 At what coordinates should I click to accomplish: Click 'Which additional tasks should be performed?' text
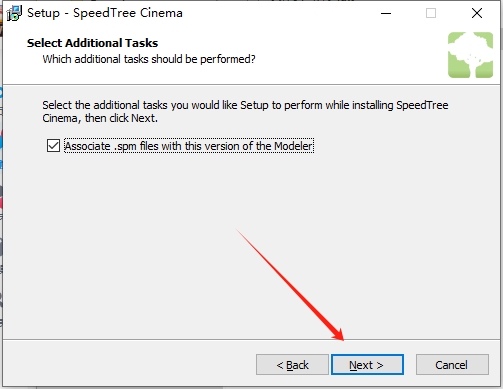(x=149, y=59)
